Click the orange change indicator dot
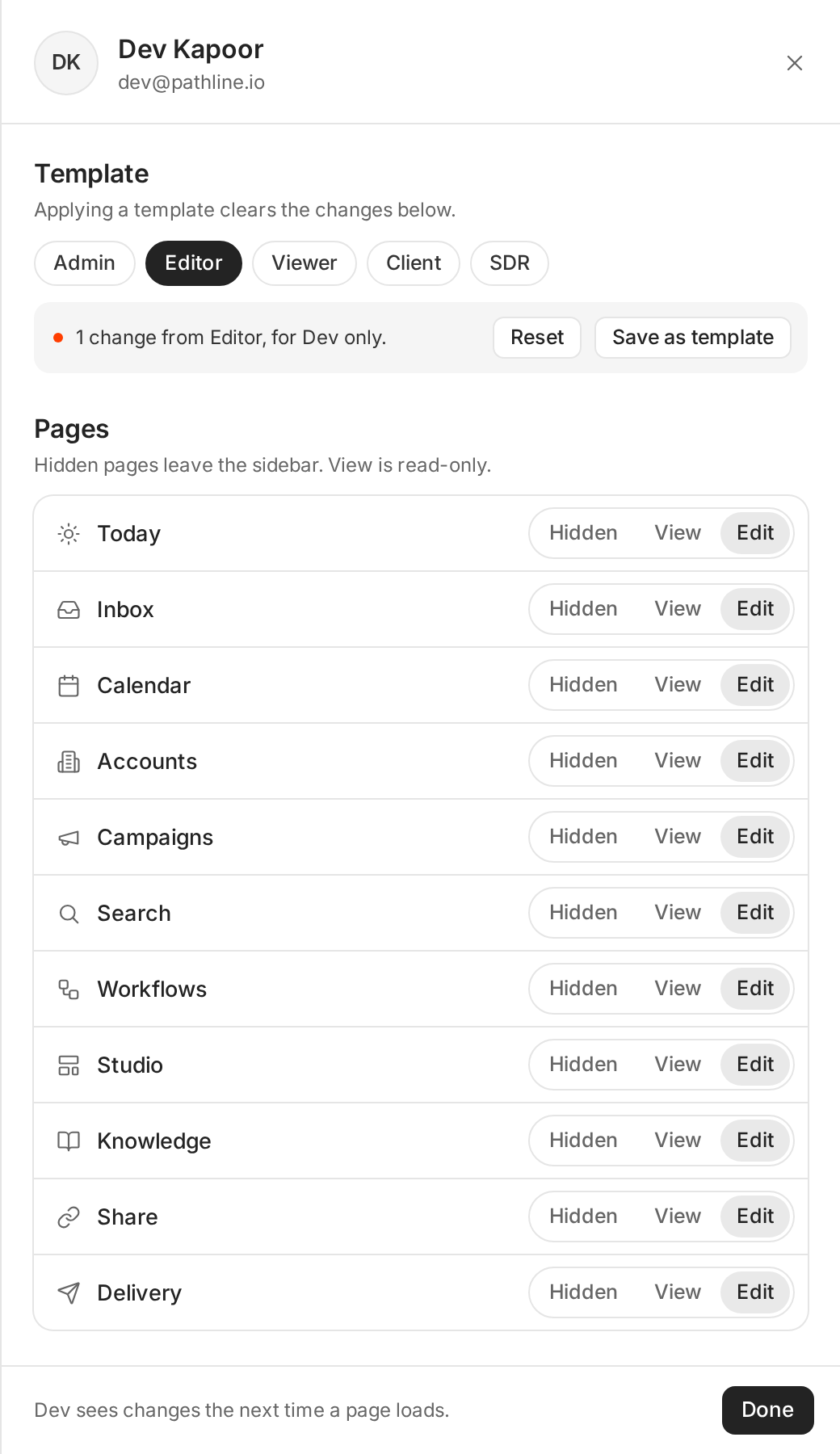Viewport: 840px width, 1454px height. [58, 338]
